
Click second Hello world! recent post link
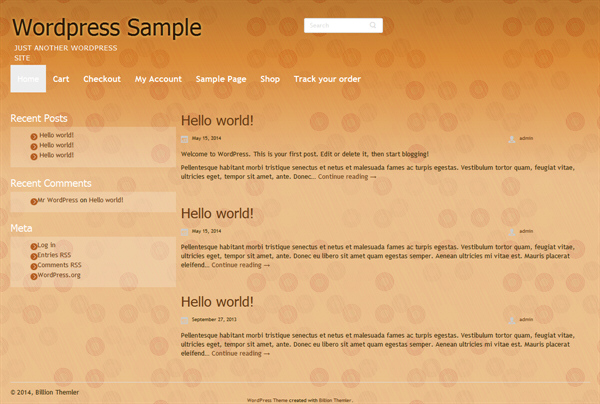[x=56, y=145]
